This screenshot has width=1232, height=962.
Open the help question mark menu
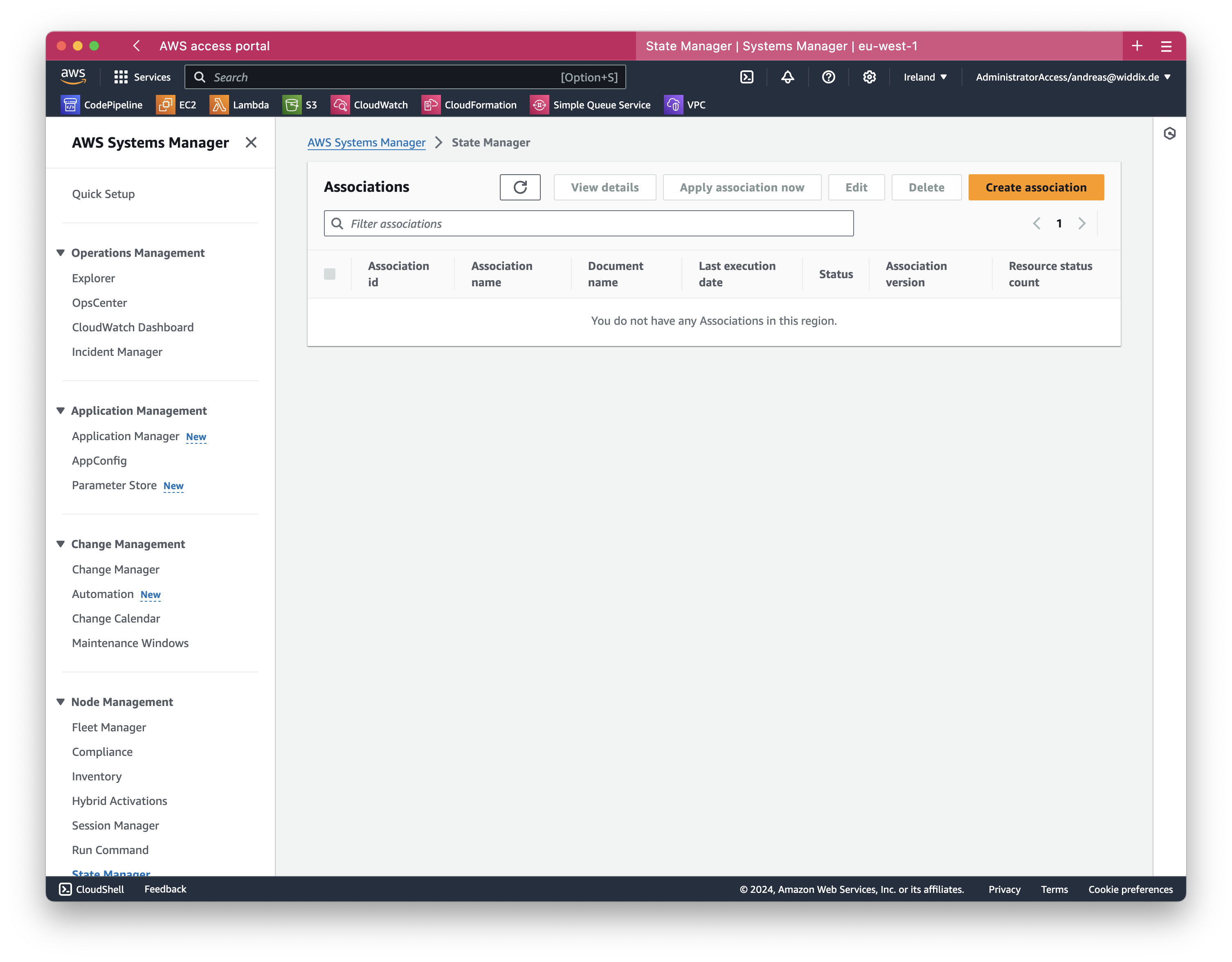[x=828, y=77]
